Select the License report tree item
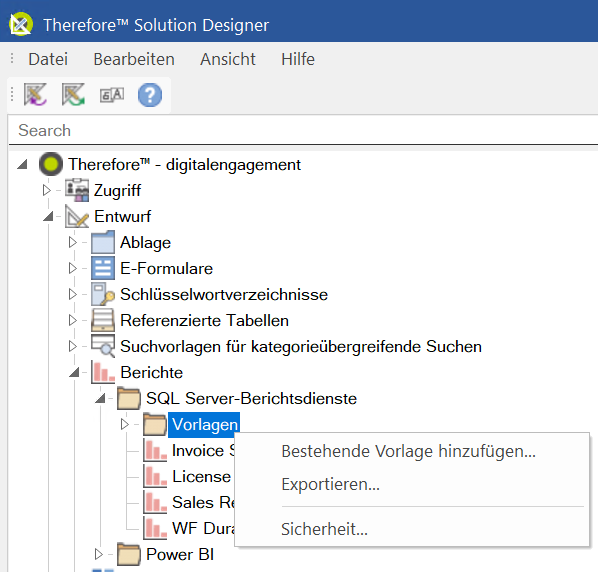598x572 pixels. (201, 476)
